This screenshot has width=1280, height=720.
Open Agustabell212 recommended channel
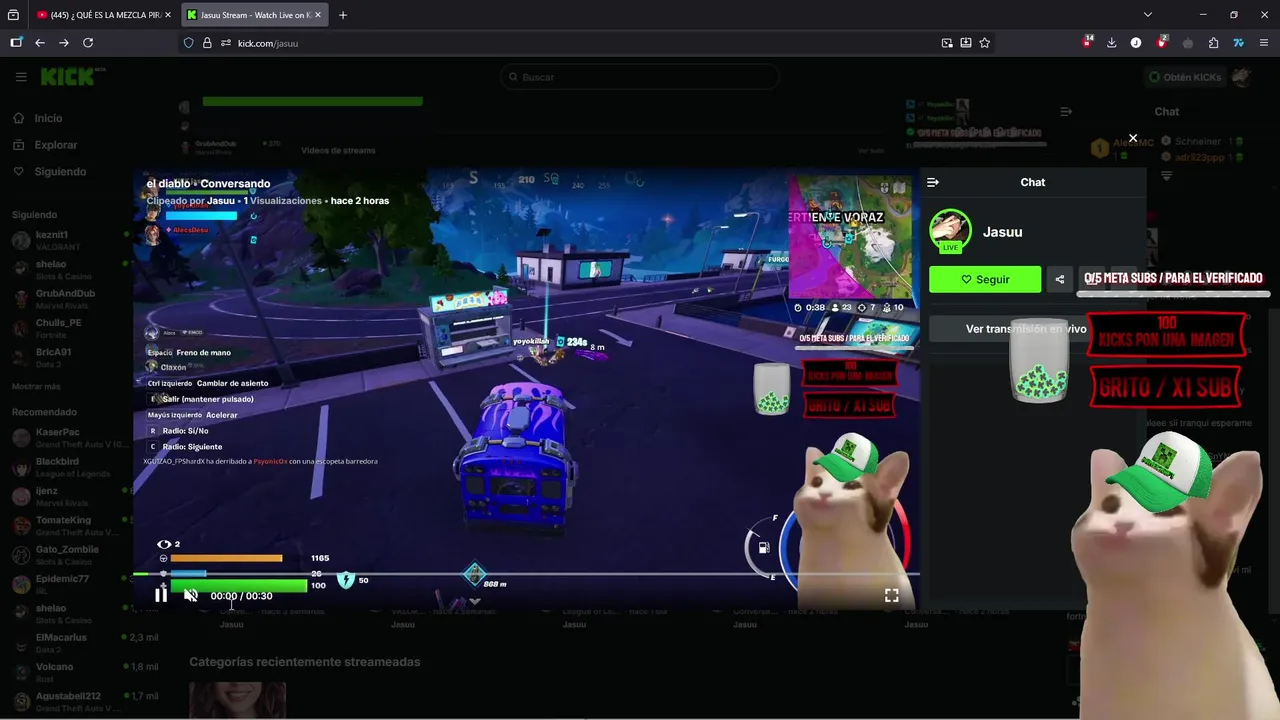tap(67, 700)
